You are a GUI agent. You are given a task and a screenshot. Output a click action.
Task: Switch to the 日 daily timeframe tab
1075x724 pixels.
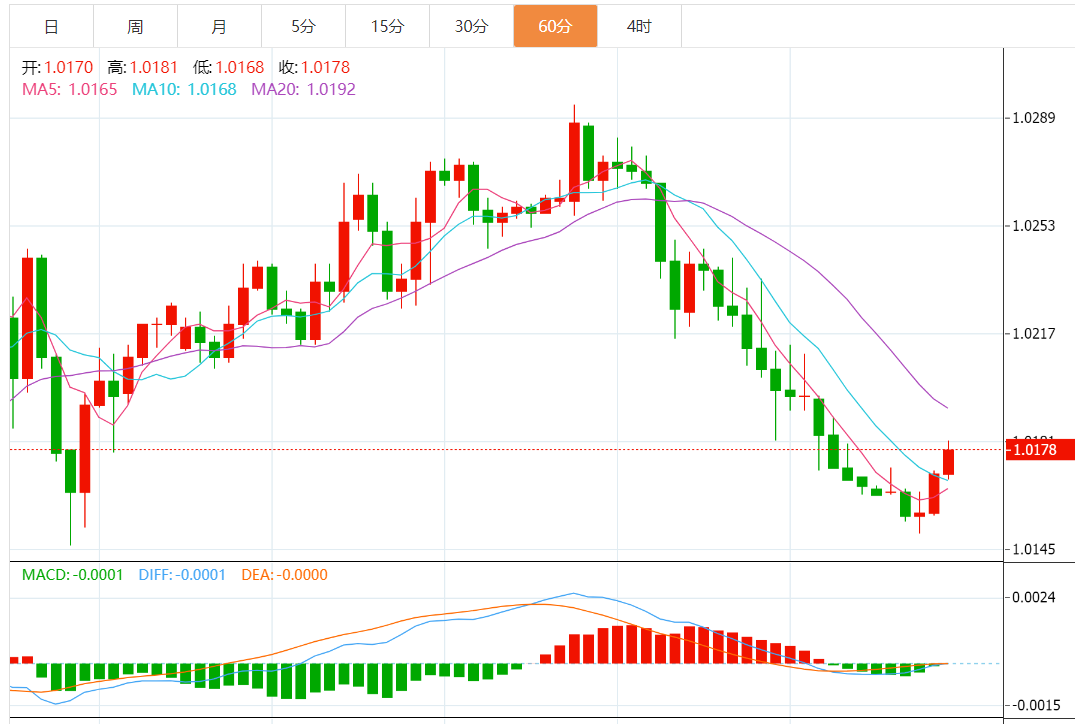coord(51,26)
